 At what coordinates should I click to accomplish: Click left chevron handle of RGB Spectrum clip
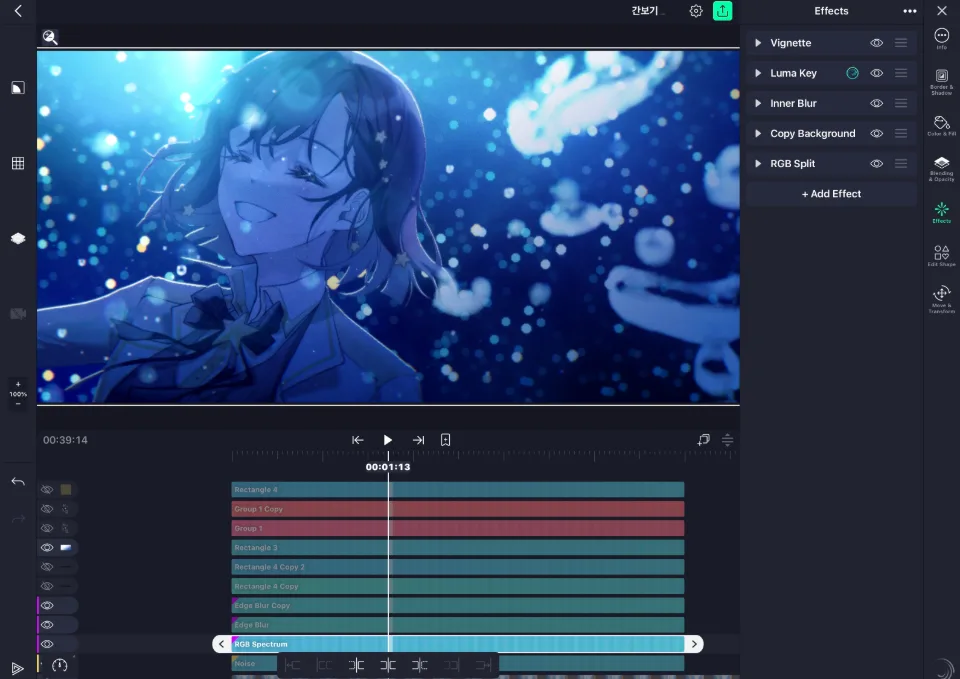pos(222,644)
